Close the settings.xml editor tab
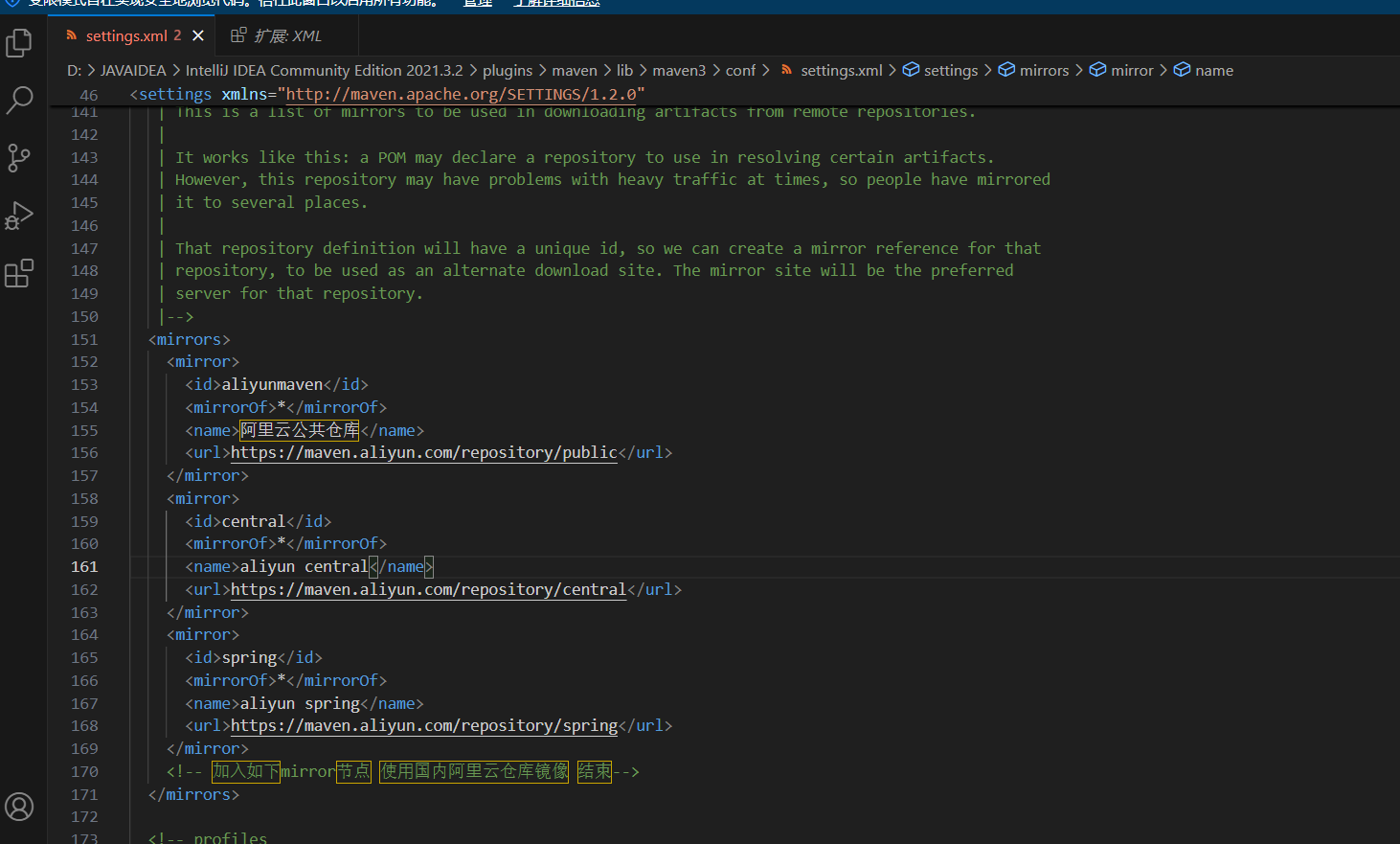Screen dimensions: 1400x844 [x=198, y=35]
